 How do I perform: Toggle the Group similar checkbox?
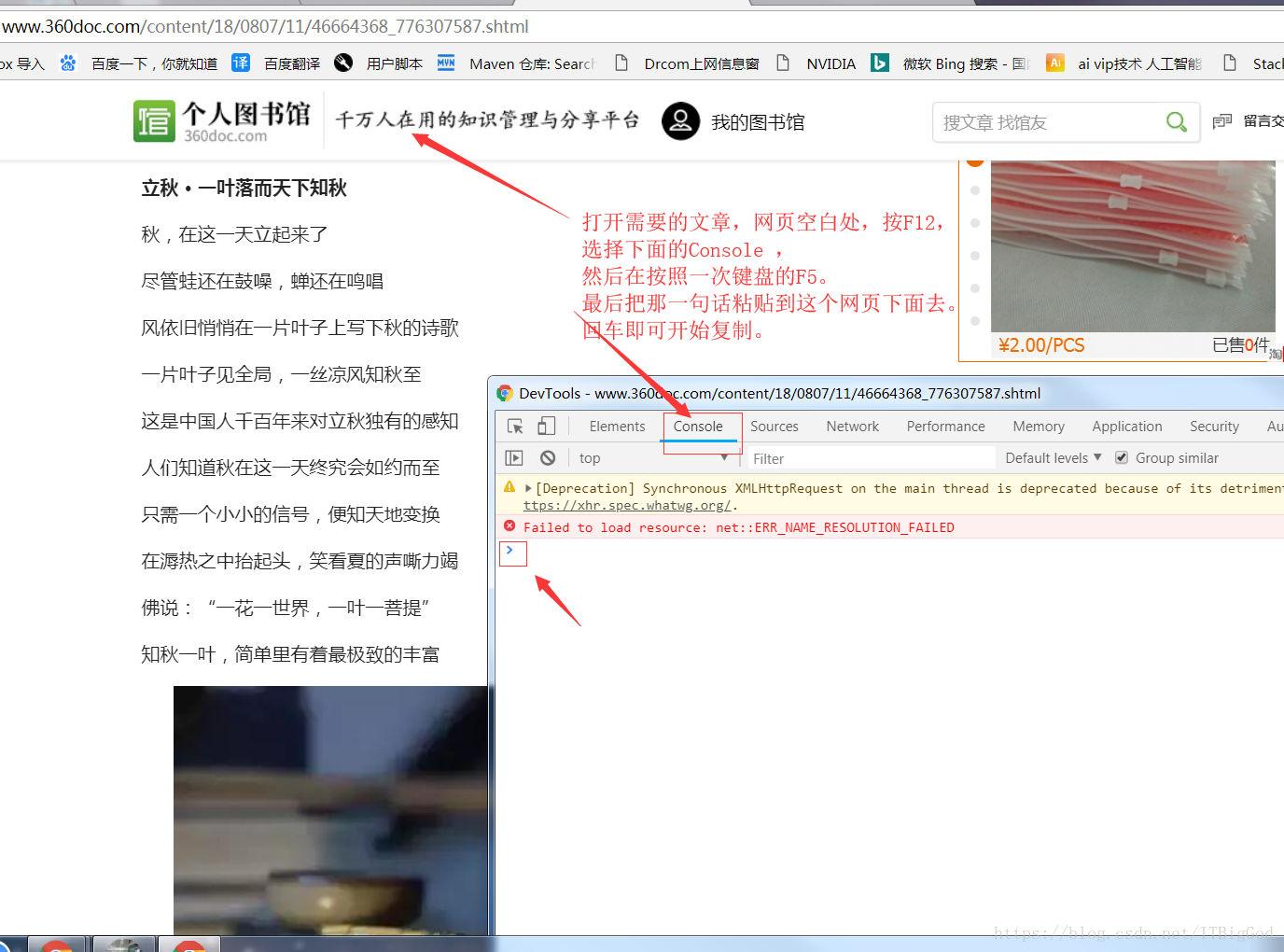point(1122,457)
